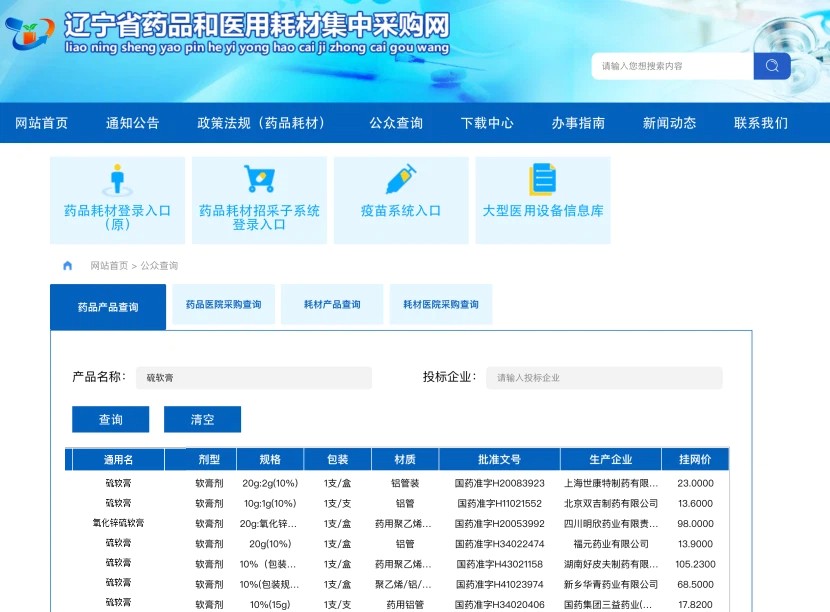Click the 查询 search button

(110, 419)
